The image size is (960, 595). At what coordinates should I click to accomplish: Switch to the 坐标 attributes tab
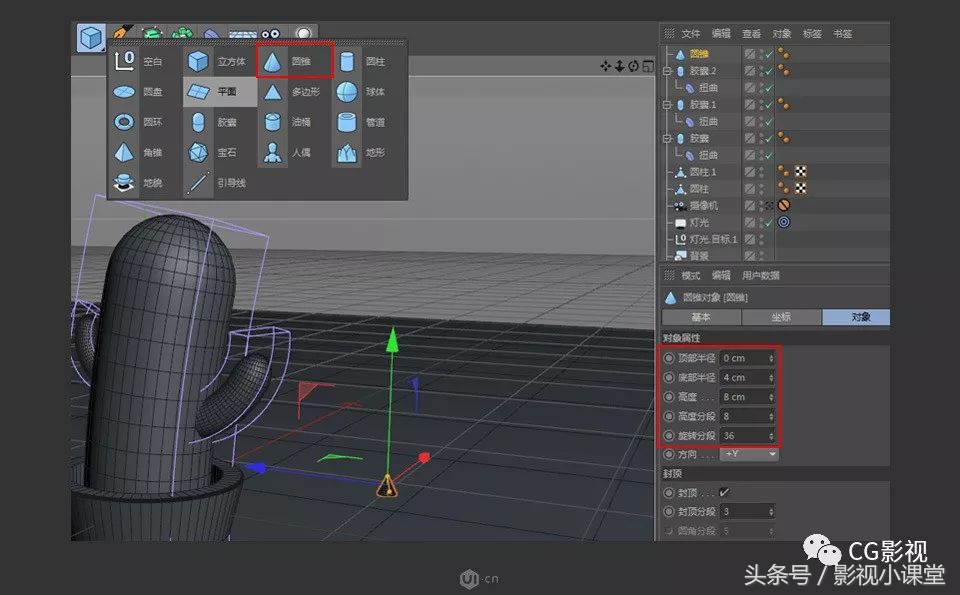[x=784, y=317]
